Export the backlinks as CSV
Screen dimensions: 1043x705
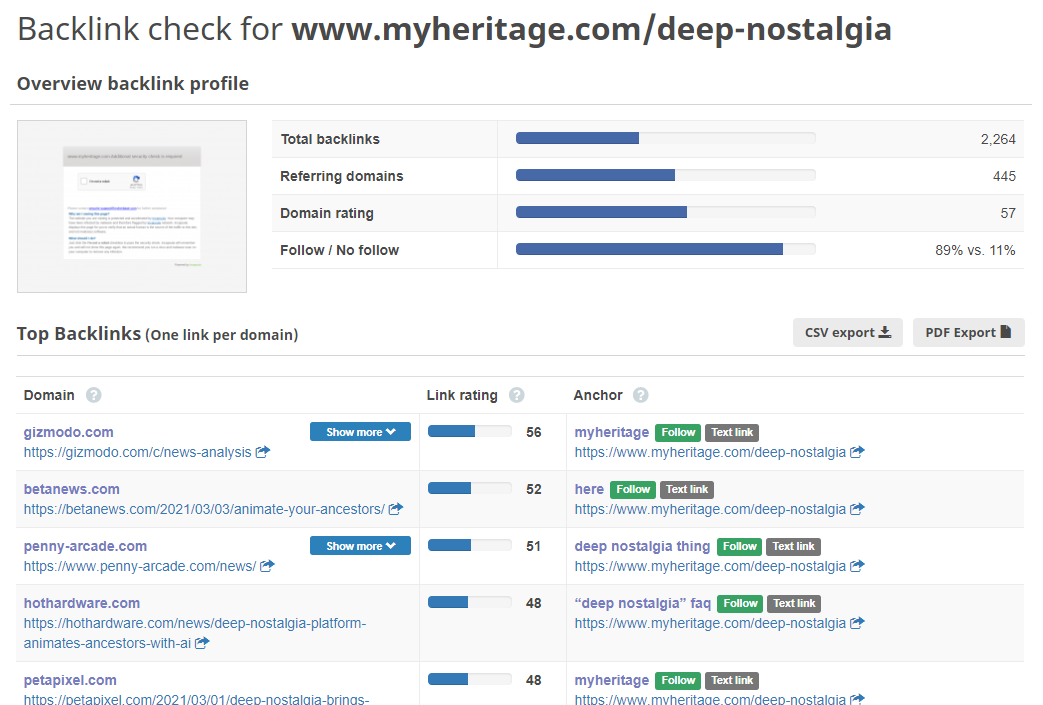(847, 332)
